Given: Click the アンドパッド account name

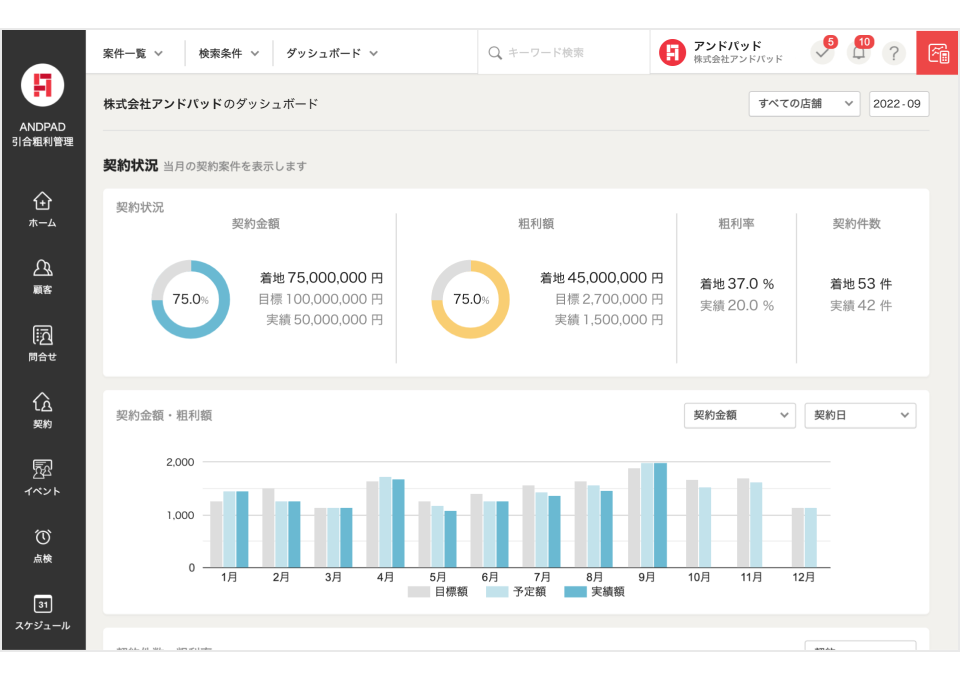Looking at the screenshot, I should pyautogui.click(x=727, y=46).
